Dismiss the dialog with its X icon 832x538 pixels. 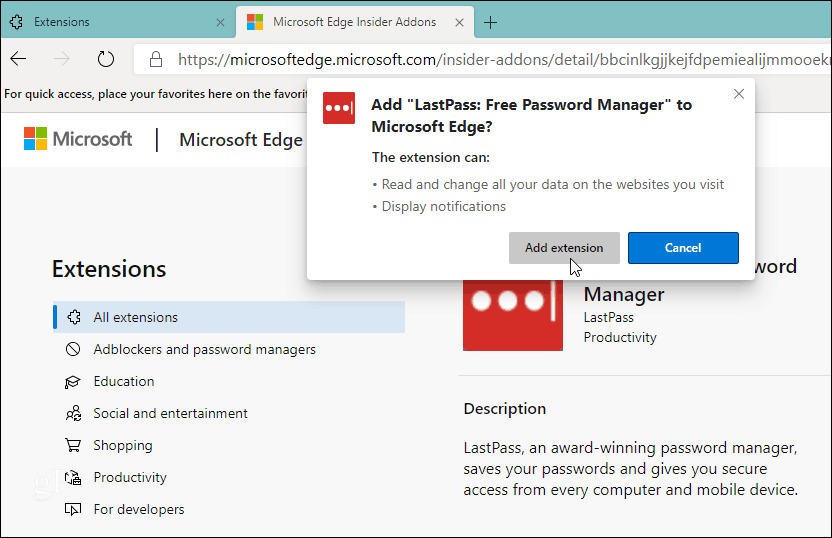pyautogui.click(x=739, y=94)
